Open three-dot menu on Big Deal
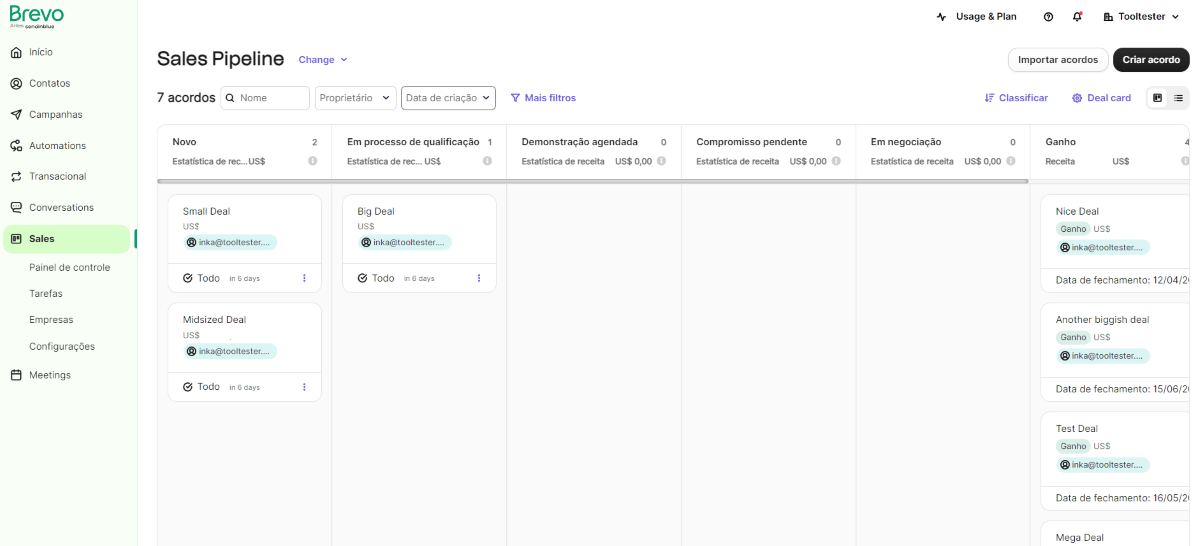 (479, 278)
